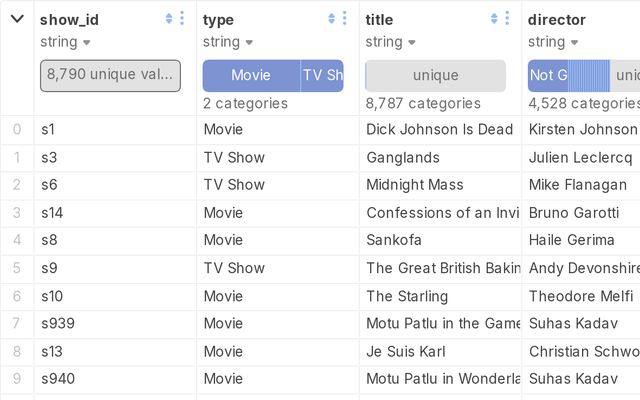Collapse column summaries with top-left chevron
The image size is (640, 400).
point(17,18)
